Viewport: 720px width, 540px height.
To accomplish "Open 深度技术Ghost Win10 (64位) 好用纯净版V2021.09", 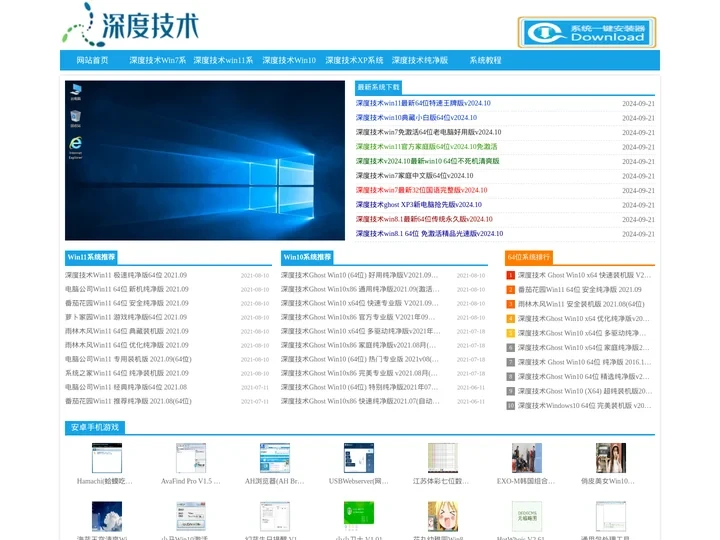I will click(x=360, y=276).
